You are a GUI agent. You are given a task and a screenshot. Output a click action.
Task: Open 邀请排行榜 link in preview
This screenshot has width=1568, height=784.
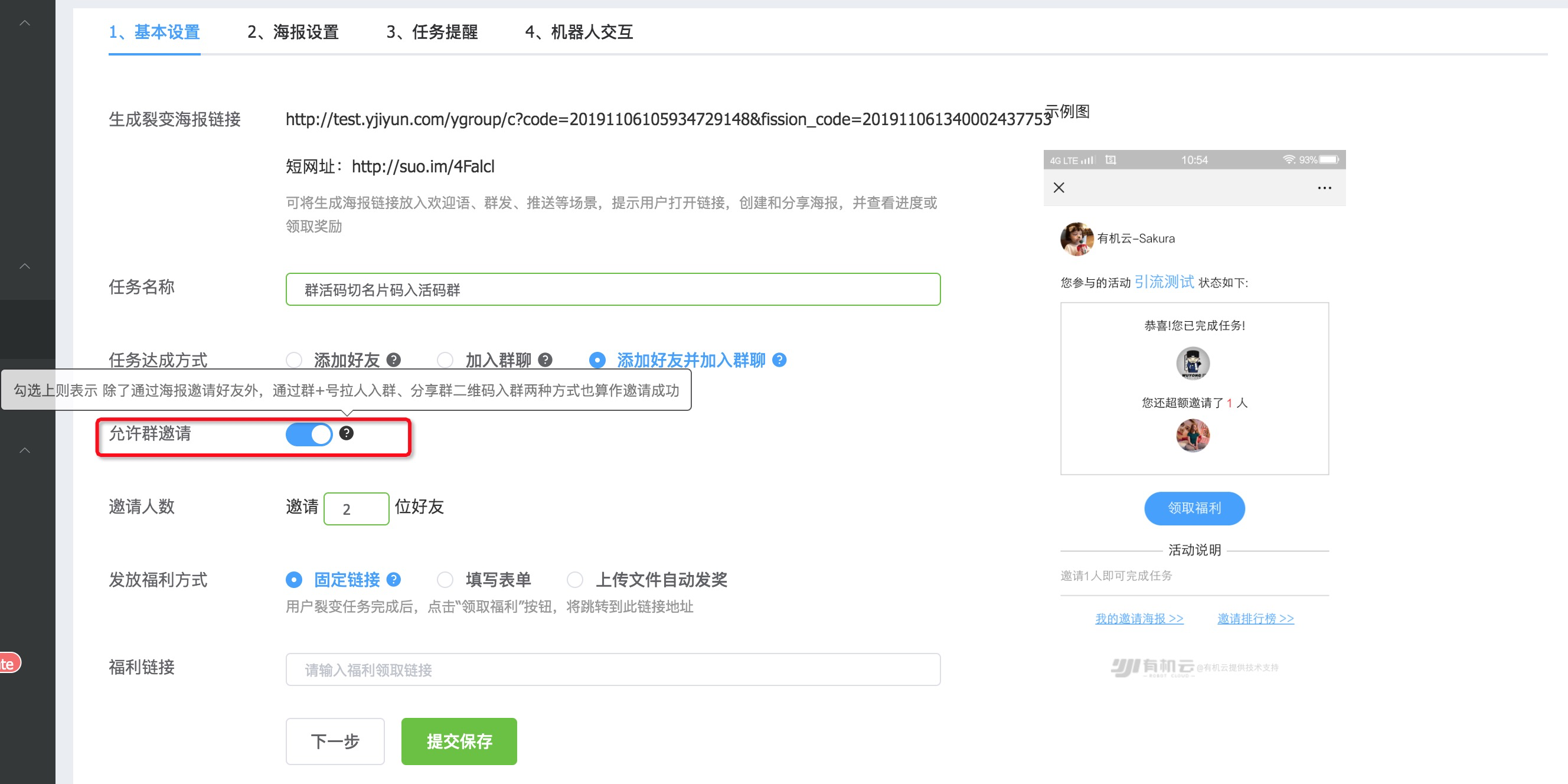[x=1255, y=619]
